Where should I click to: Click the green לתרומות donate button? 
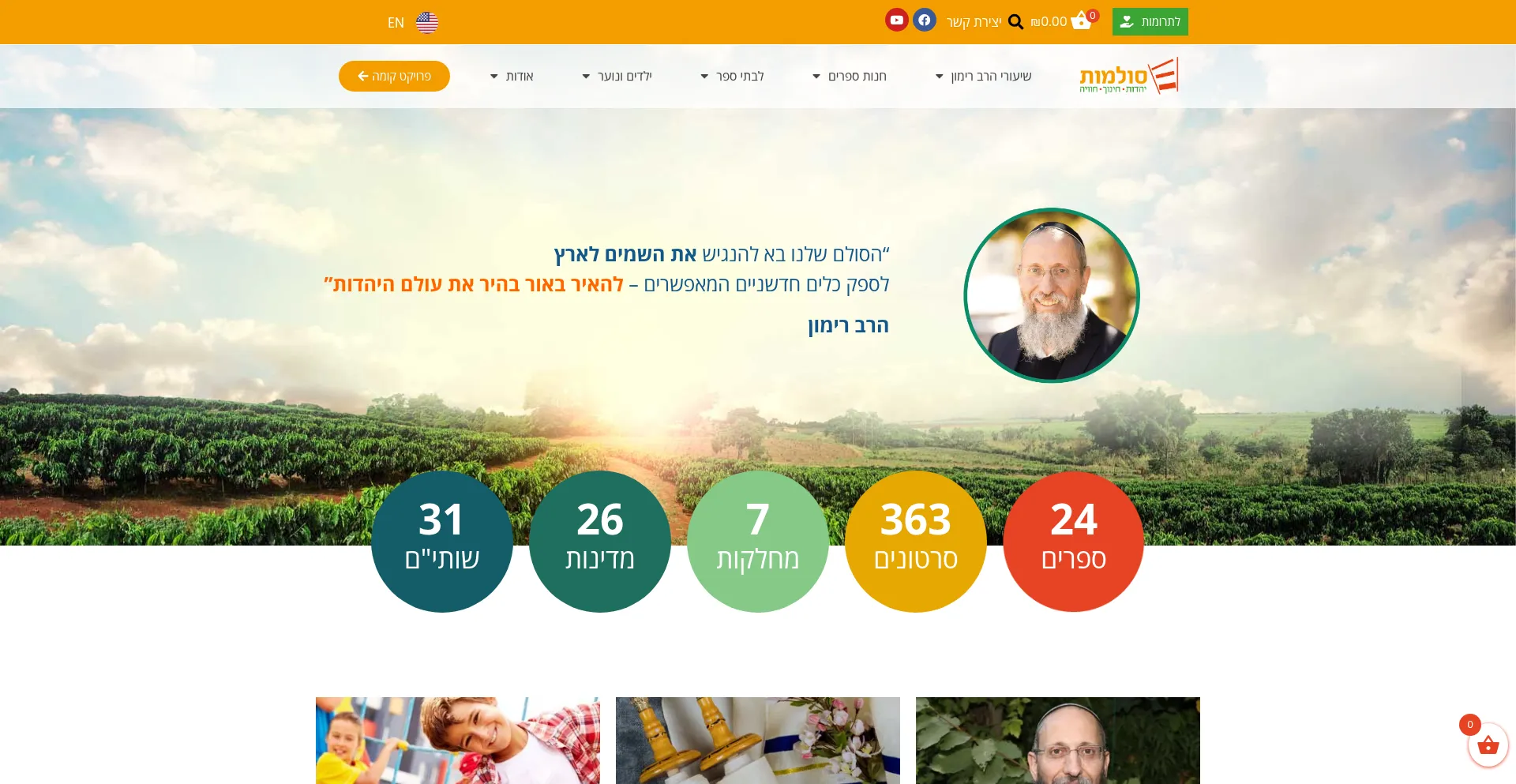tap(1150, 21)
